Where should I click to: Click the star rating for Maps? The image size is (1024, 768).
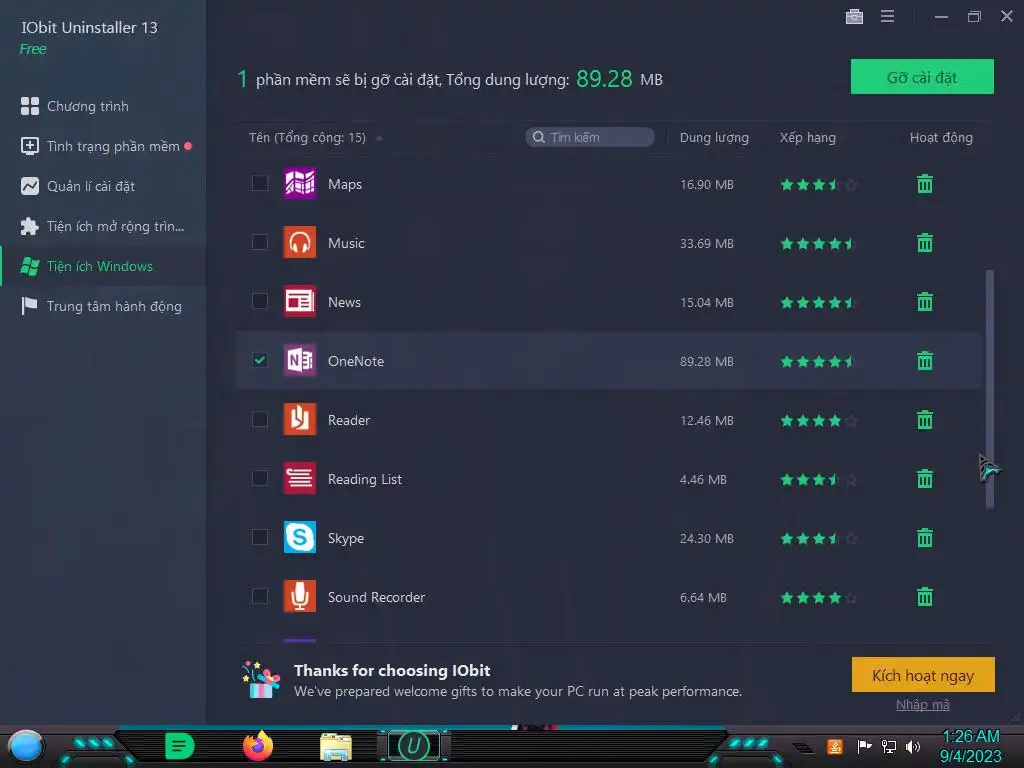point(818,185)
